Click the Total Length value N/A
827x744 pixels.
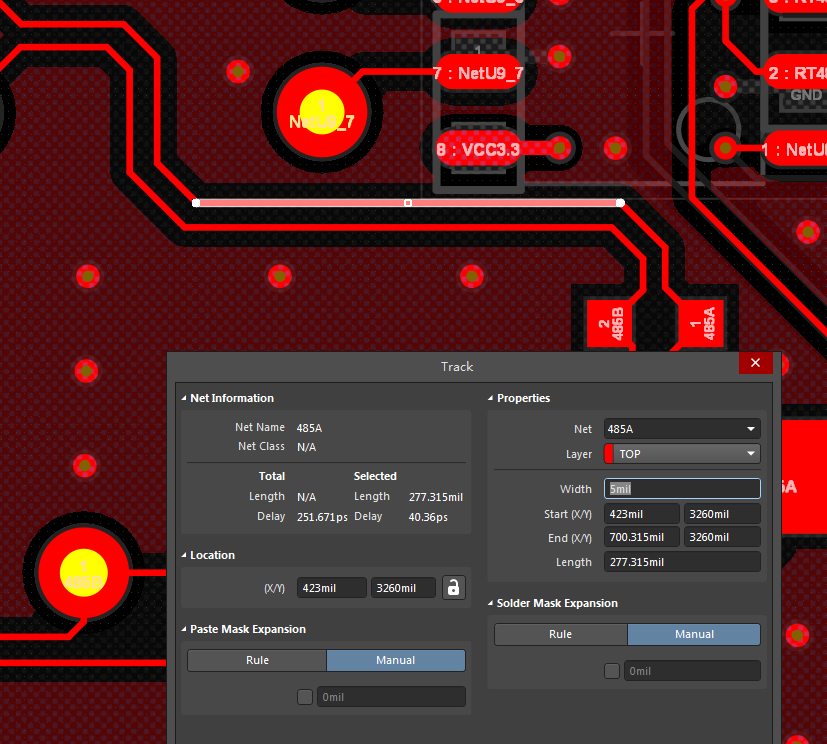click(x=306, y=497)
